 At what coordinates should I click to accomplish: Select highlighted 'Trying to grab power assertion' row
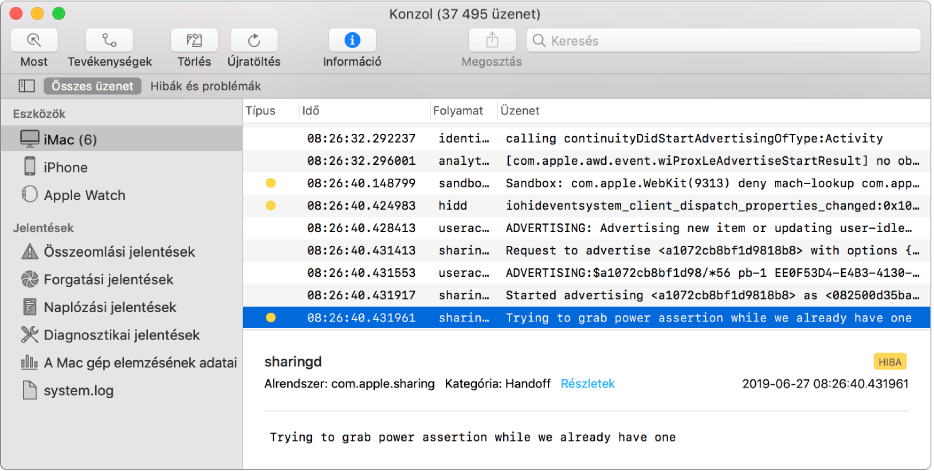(x=587, y=318)
